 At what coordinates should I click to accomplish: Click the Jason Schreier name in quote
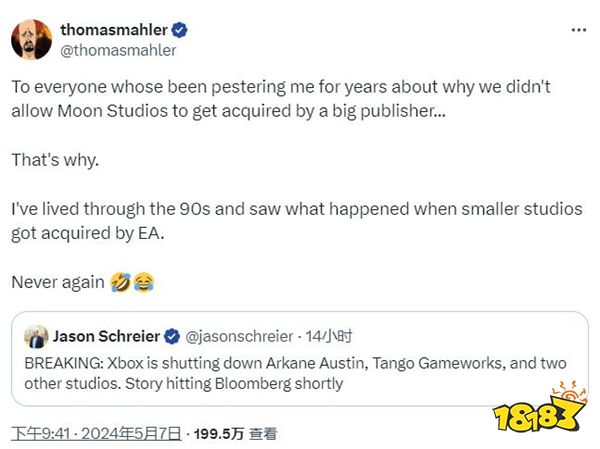pyautogui.click(x=106, y=336)
